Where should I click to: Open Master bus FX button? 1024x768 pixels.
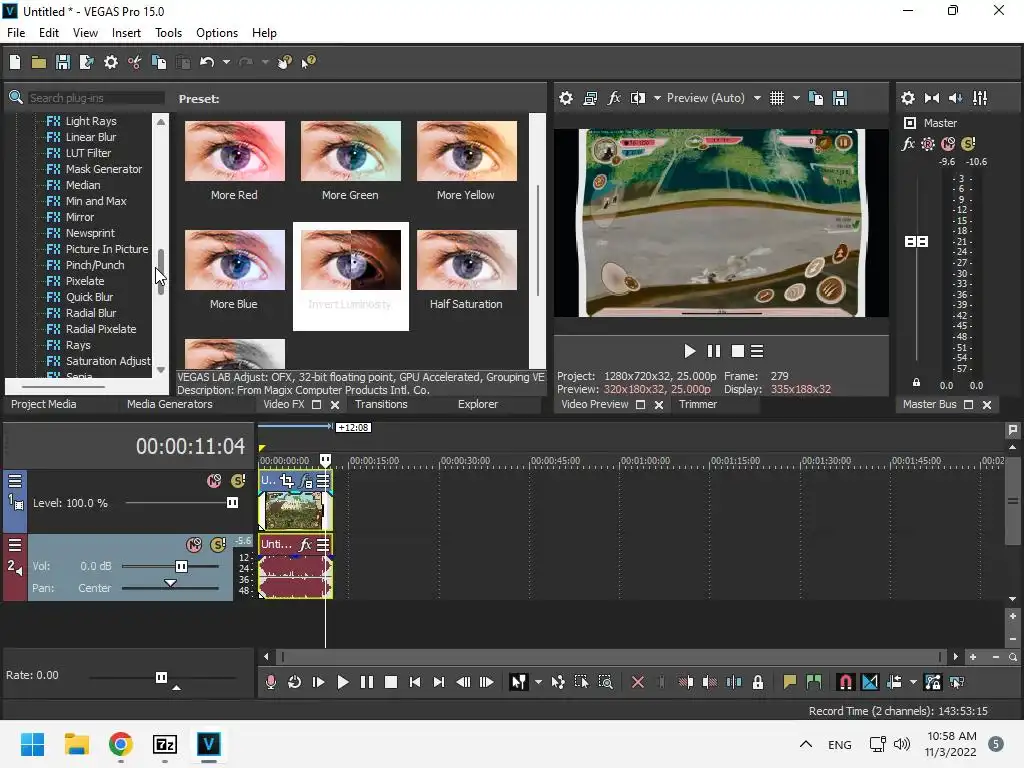908,144
